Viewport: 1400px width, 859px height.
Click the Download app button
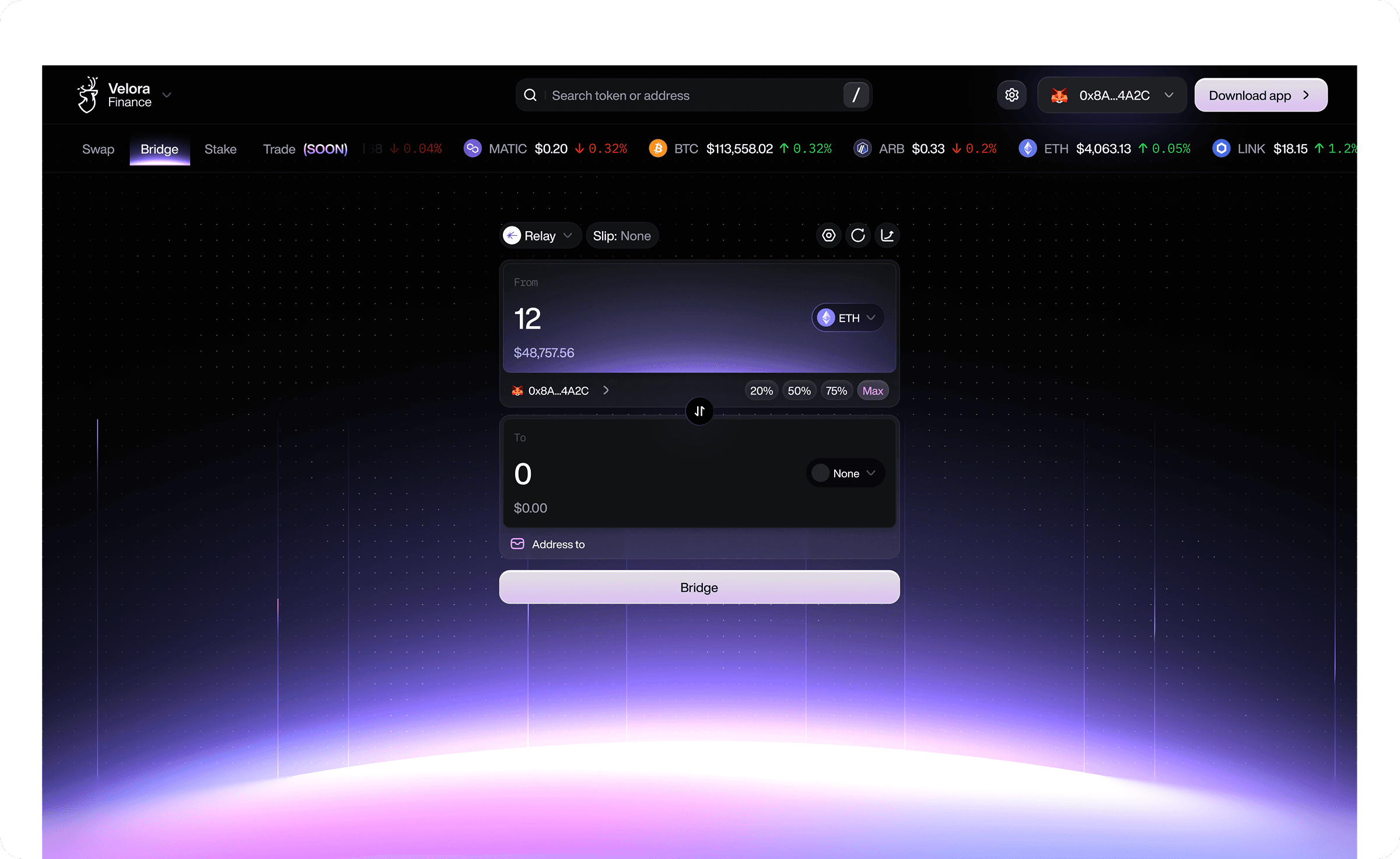coord(1260,95)
